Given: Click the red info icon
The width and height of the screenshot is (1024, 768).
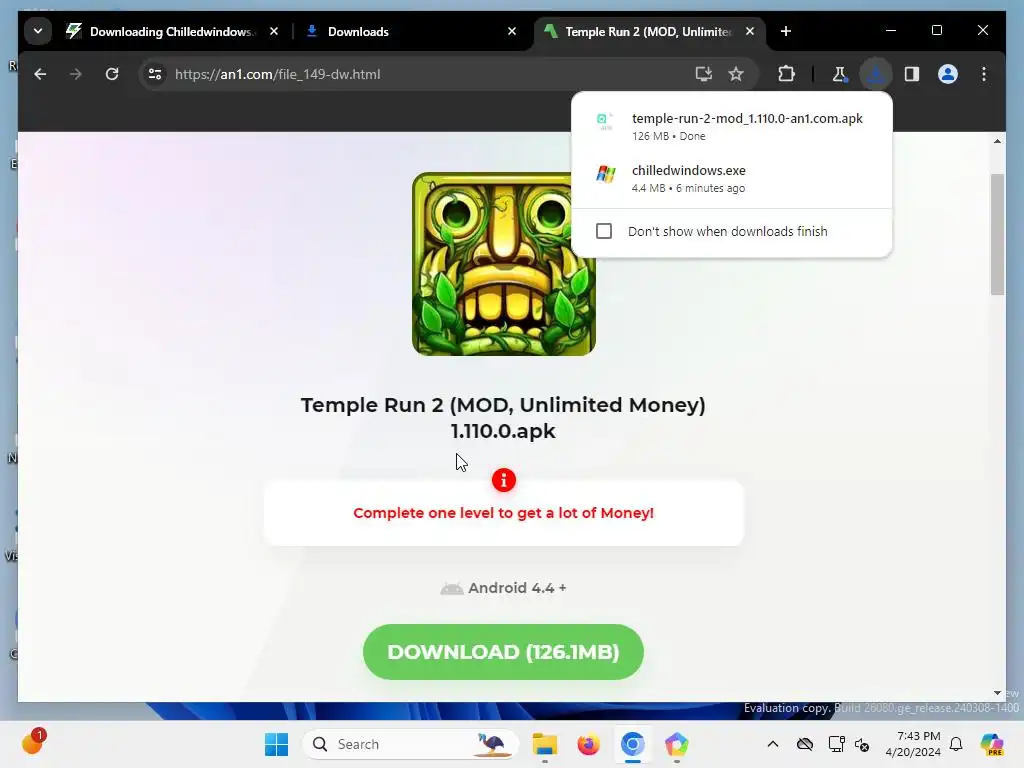Looking at the screenshot, I should (x=504, y=481).
